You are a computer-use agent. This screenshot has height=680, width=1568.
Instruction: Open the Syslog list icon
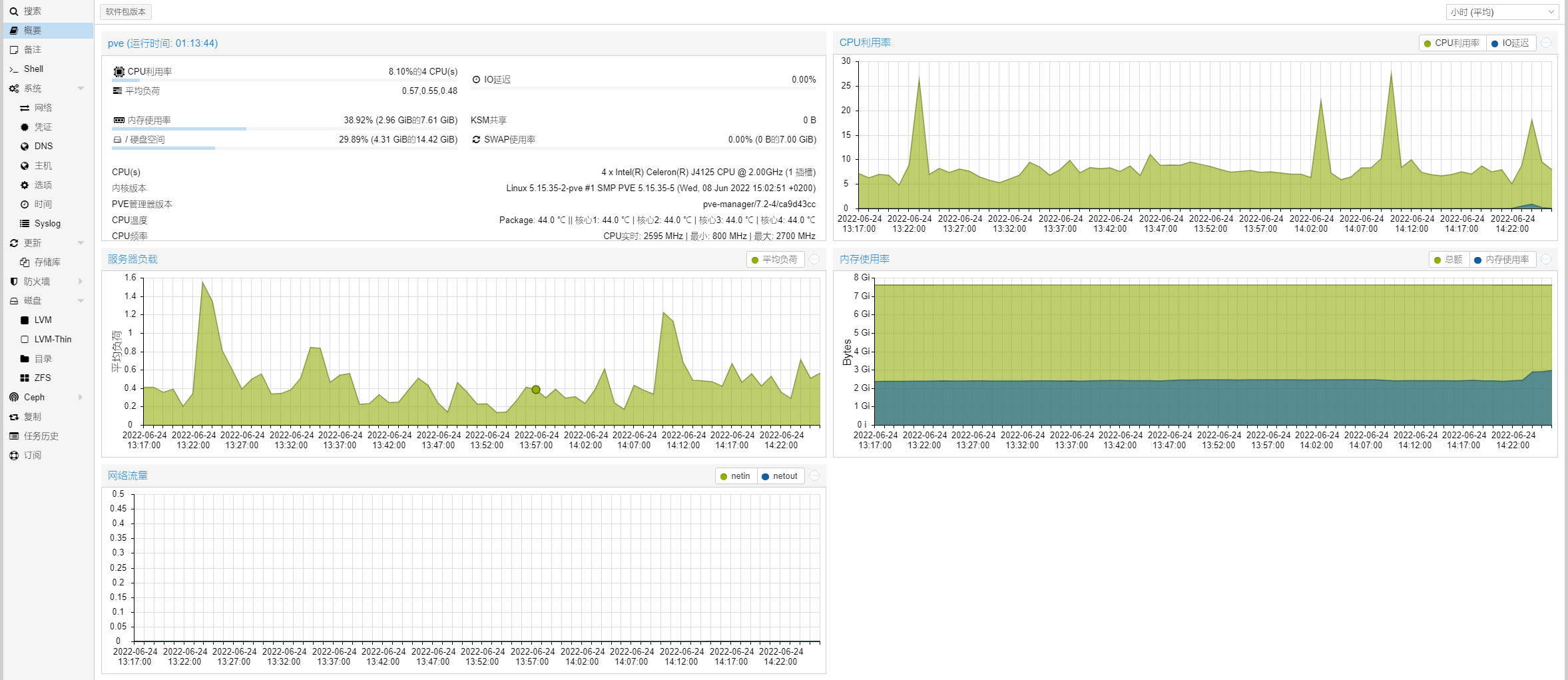(25, 224)
